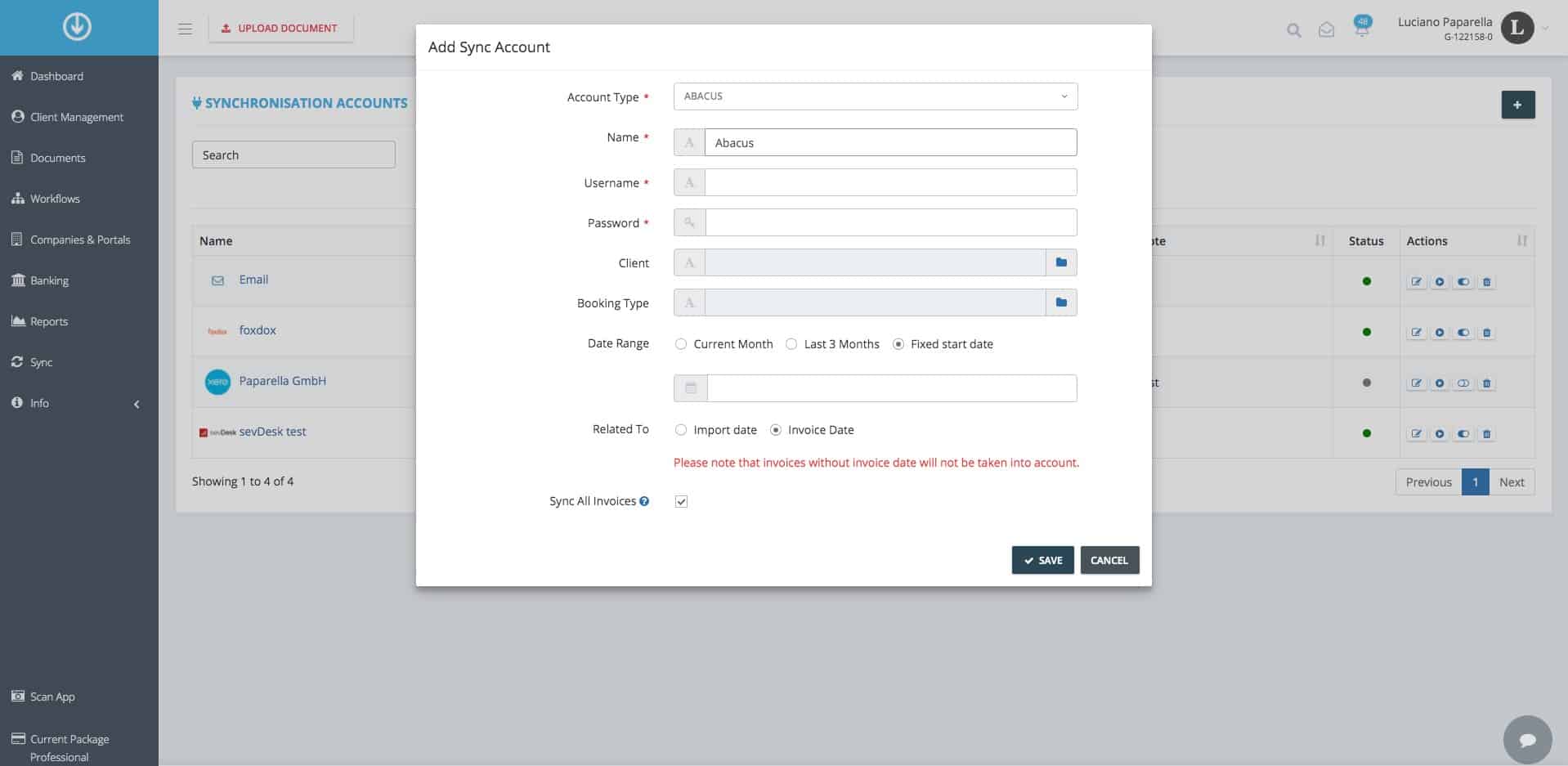Open the Client folder browse icon
The height and width of the screenshot is (766, 1568).
pyautogui.click(x=1061, y=262)
